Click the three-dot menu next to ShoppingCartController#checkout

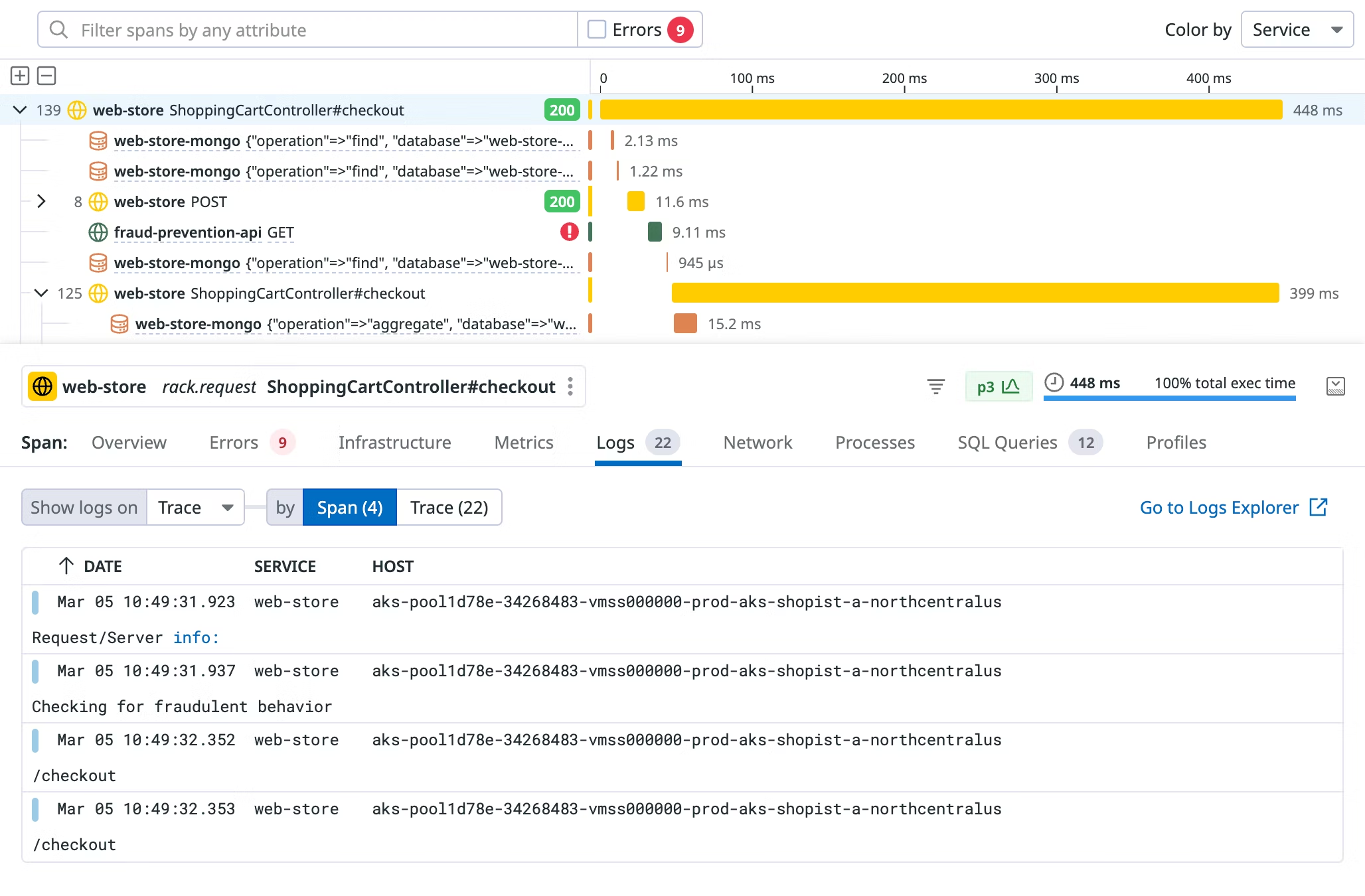coord(570,386)
